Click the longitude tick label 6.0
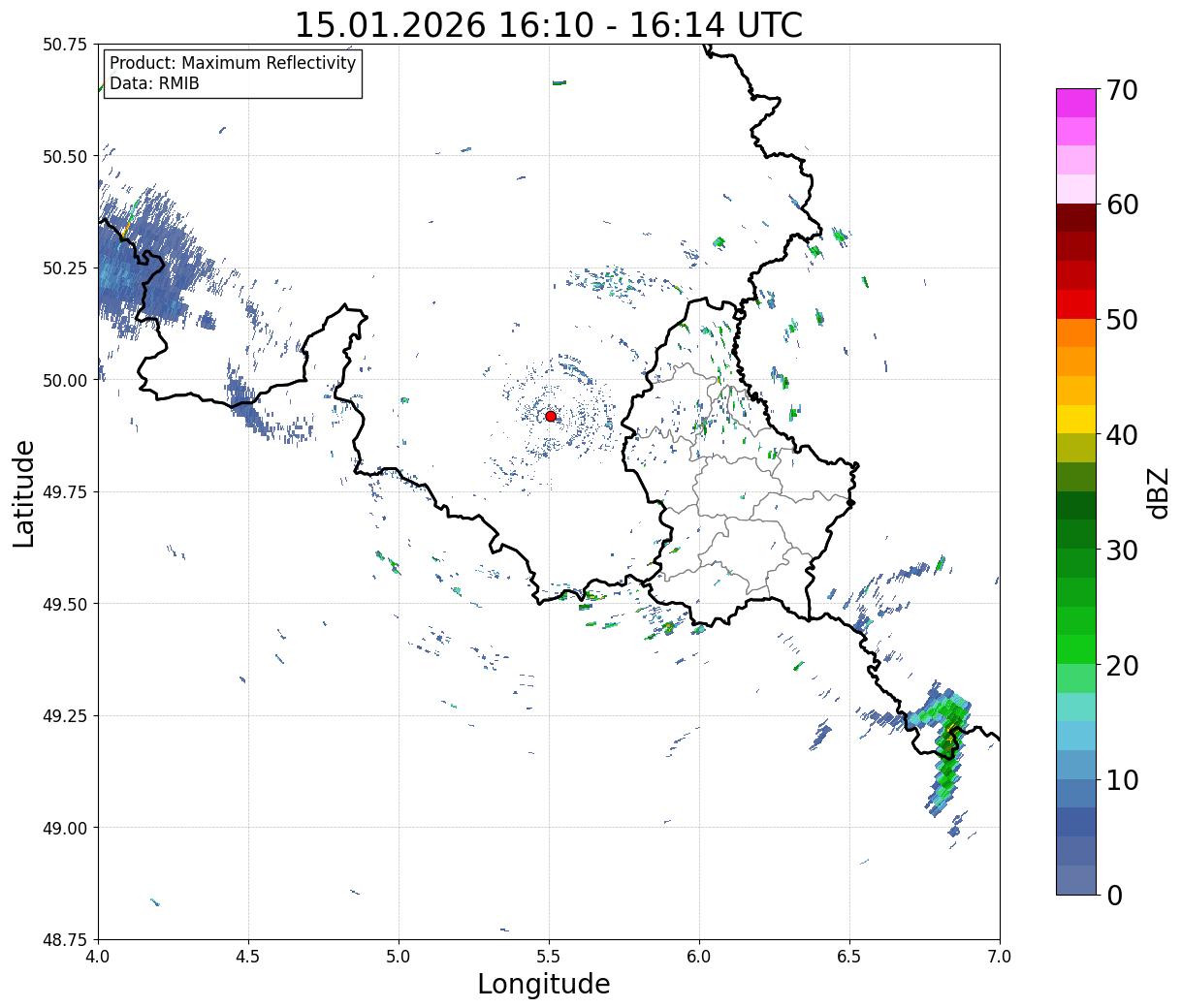Viewport: 1182px width, 1008px height. tap(699, 956)
